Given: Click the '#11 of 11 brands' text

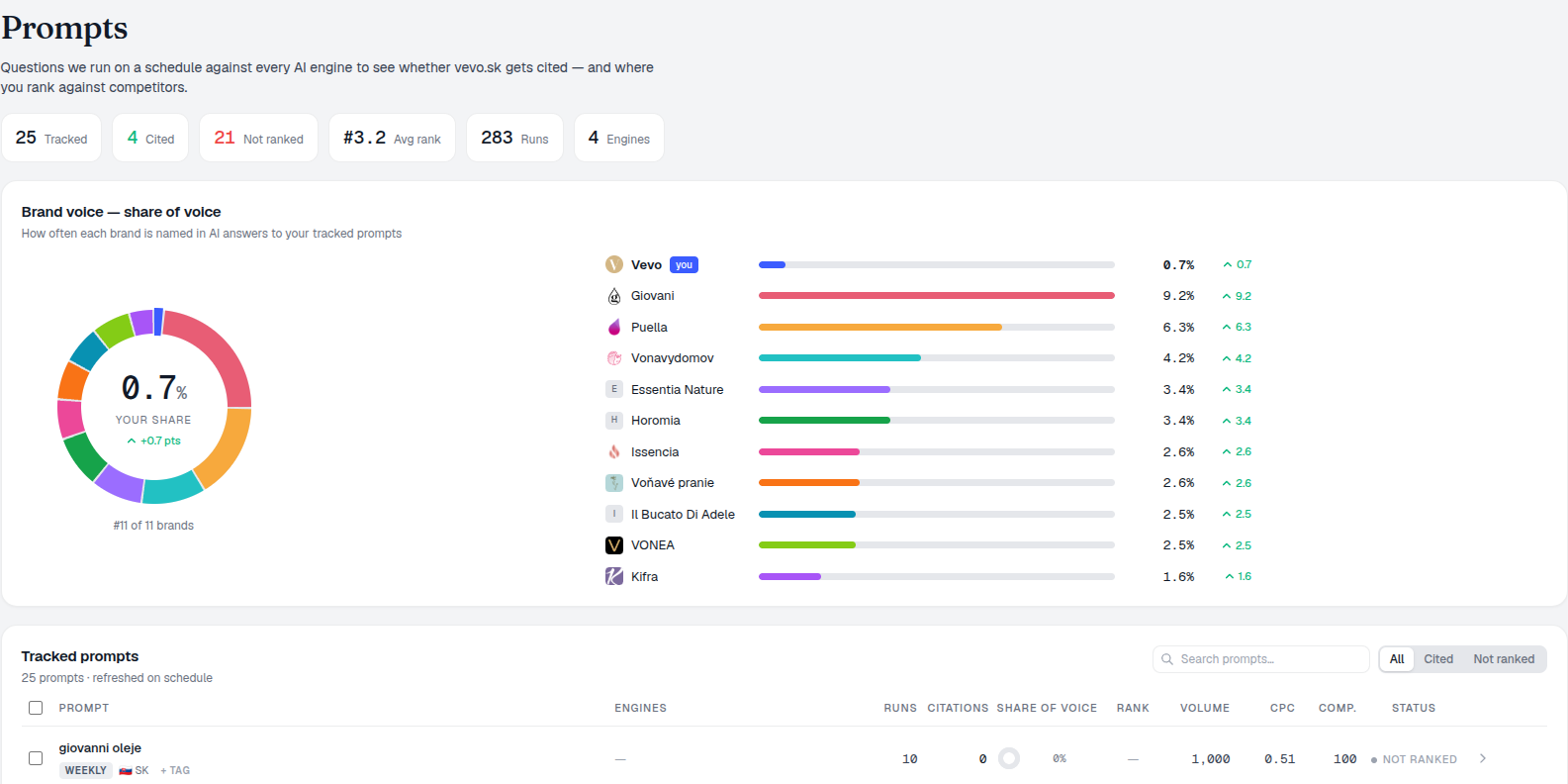Looking at the screenshot, I should [x=153, y=526].
